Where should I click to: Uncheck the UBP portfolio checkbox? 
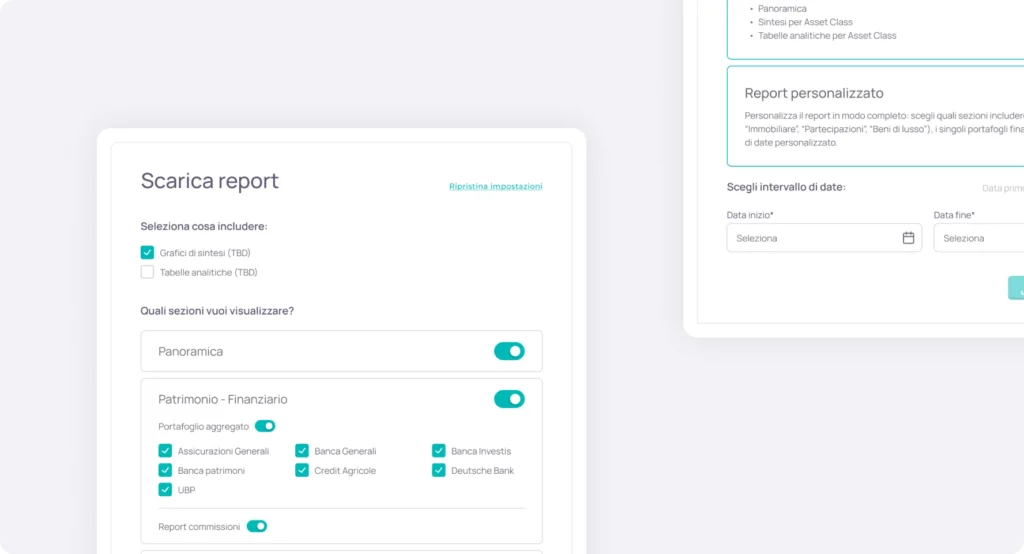click(x=165, y=490)
